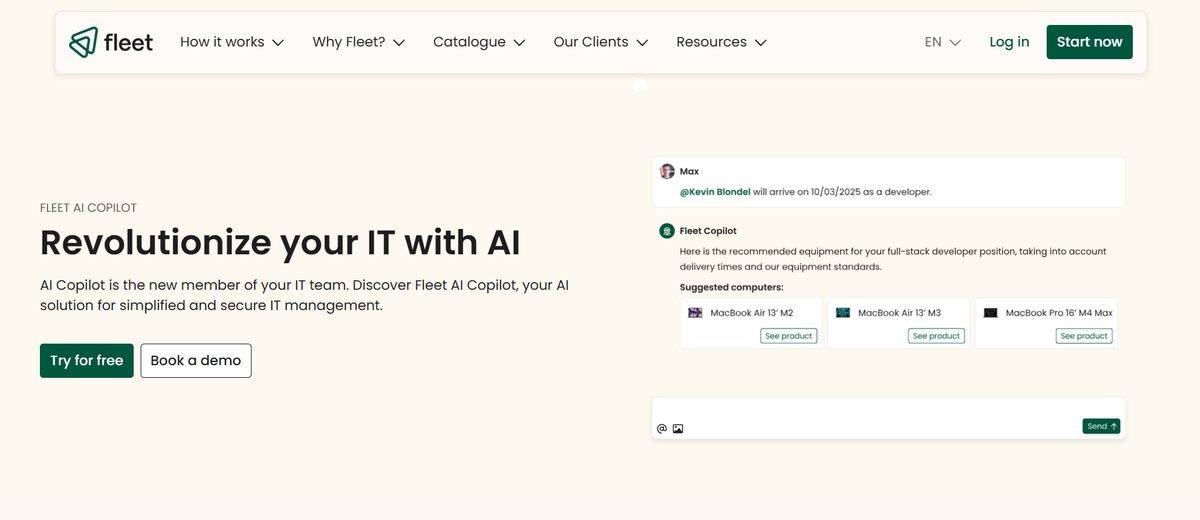Screen dimensions: 1200x520
Task: Open the Resources menu
Action: (721, 42)
